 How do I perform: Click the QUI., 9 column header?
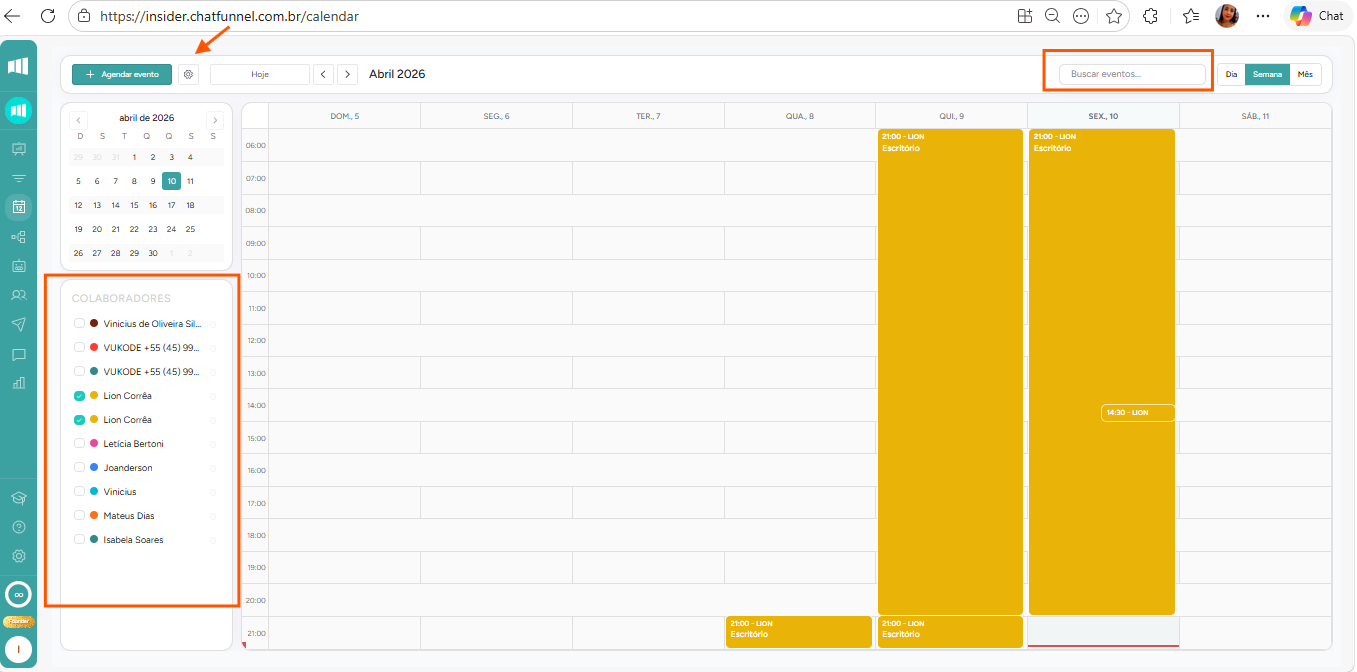[951, 116]
